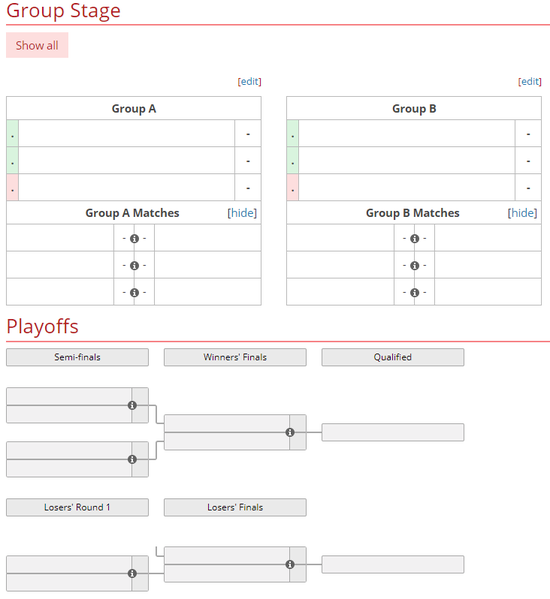Toggle the Show all button

(37, 45)
